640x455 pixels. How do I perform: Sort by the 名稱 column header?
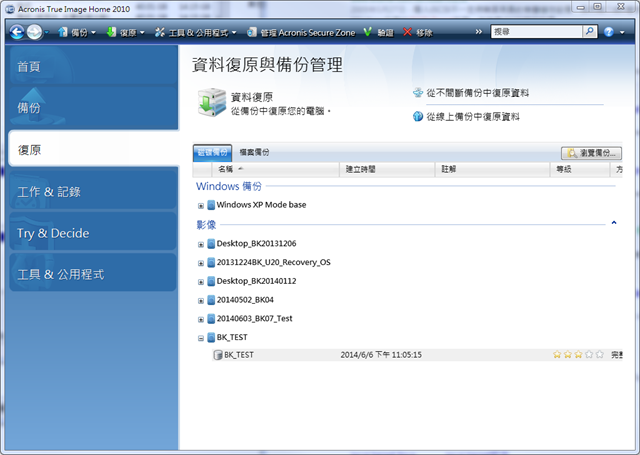click(276, 169)
